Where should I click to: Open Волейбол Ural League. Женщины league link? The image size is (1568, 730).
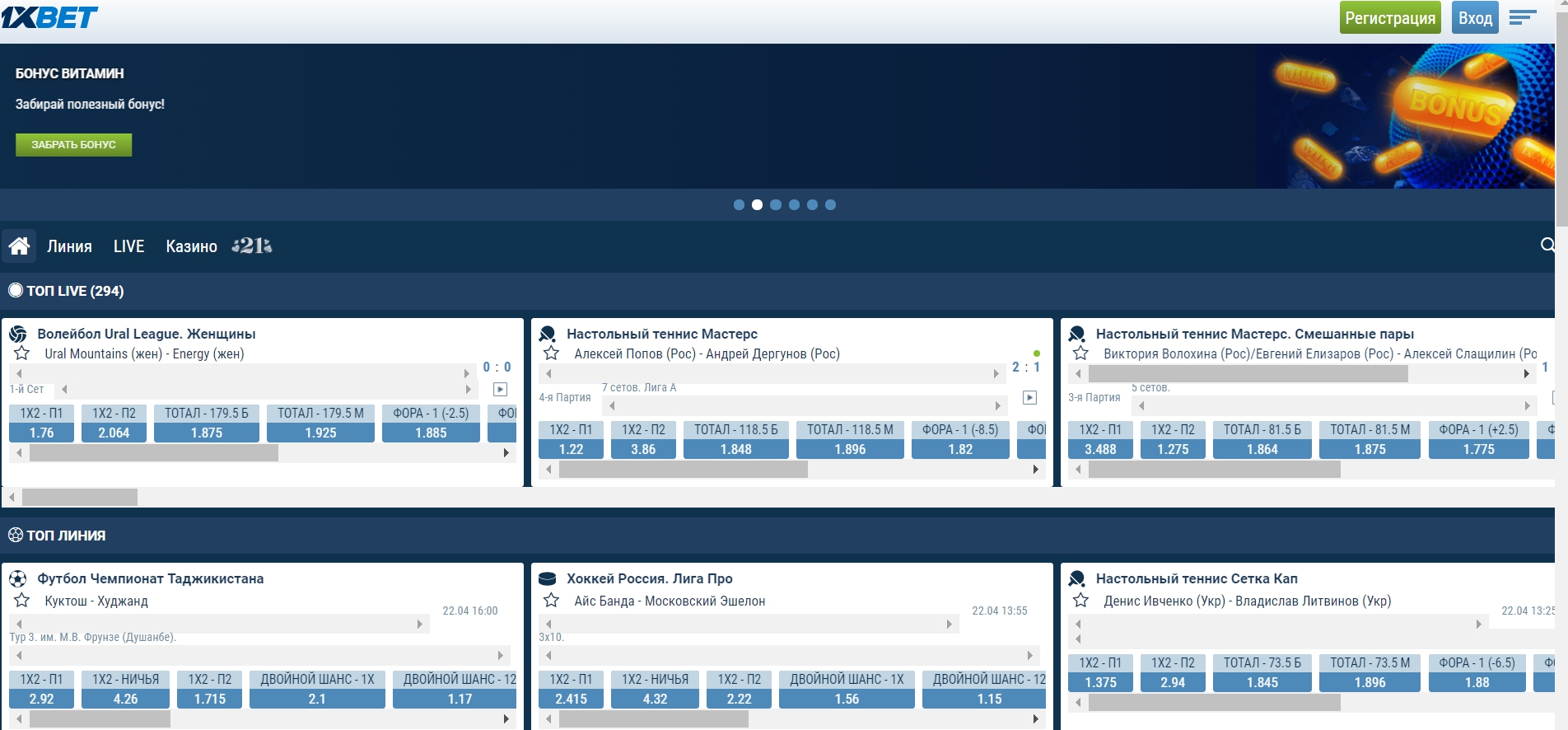[146, 334]
